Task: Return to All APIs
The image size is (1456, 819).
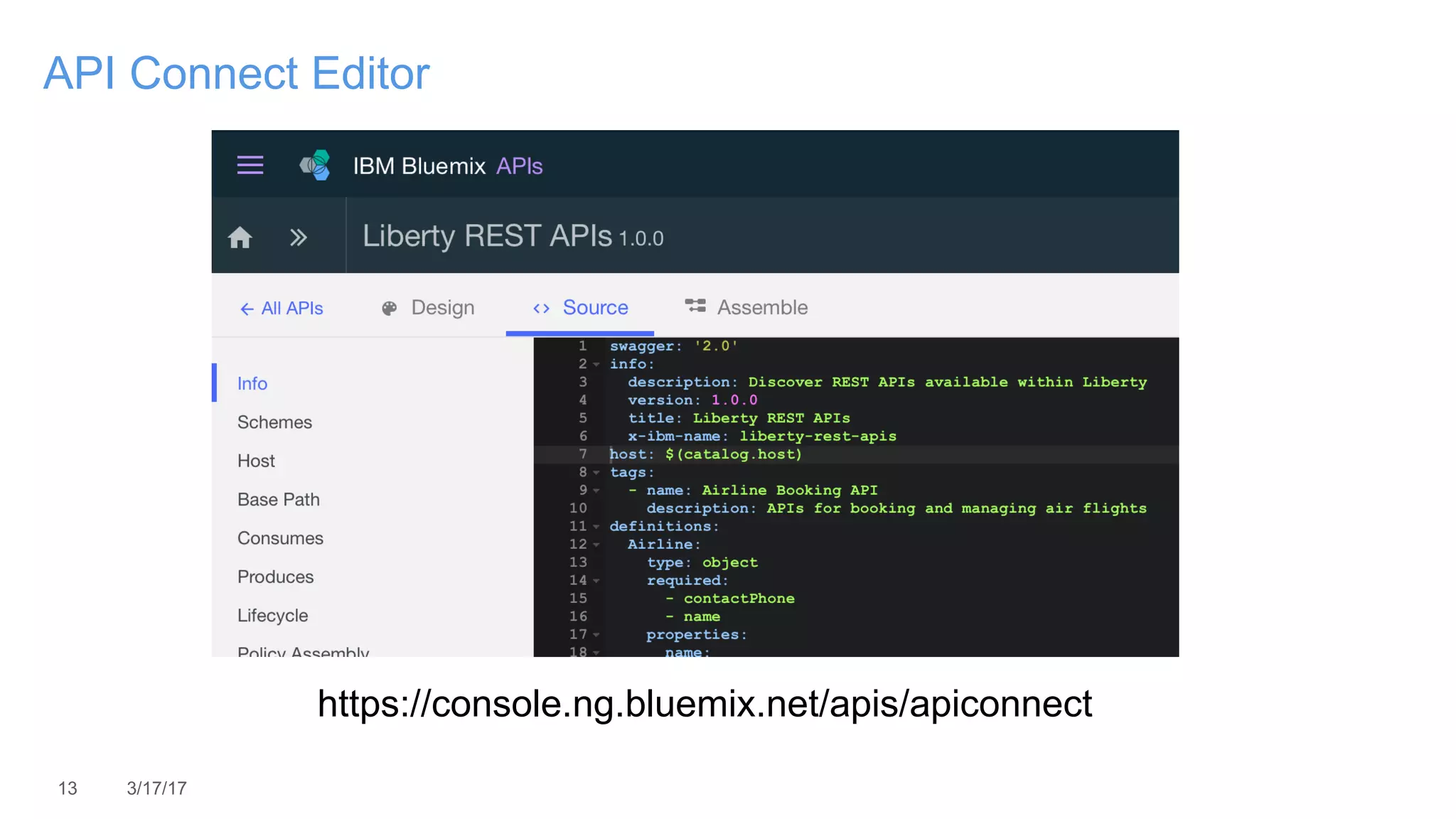Action: tap(282, 309)
